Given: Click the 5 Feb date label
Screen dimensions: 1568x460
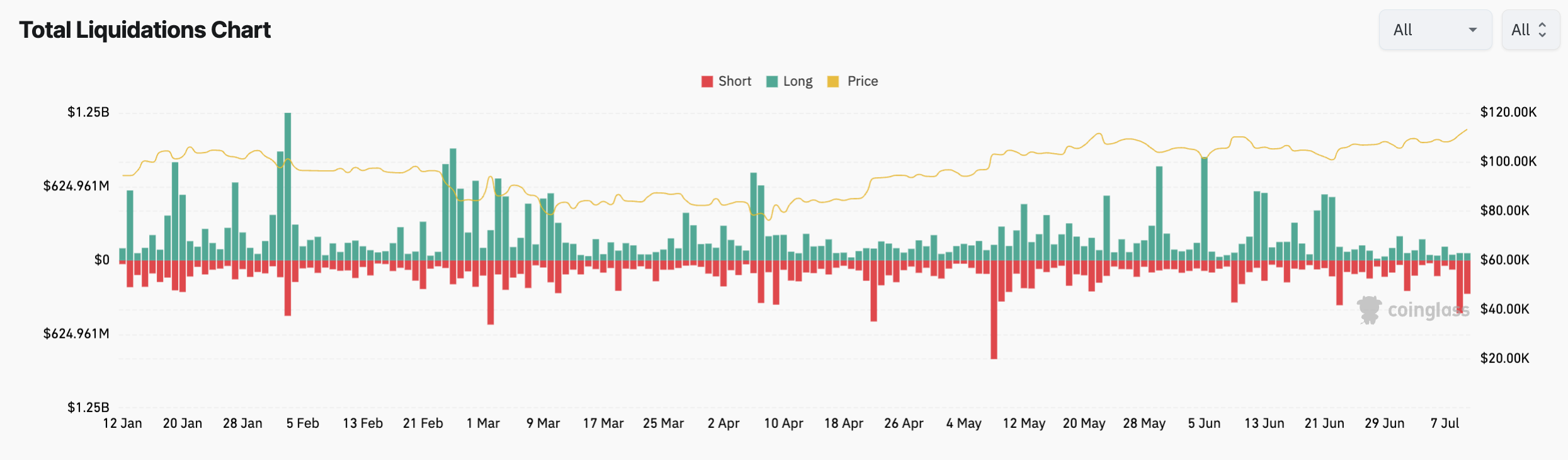Looking at the screenshot, I should [x=302, y=423].
